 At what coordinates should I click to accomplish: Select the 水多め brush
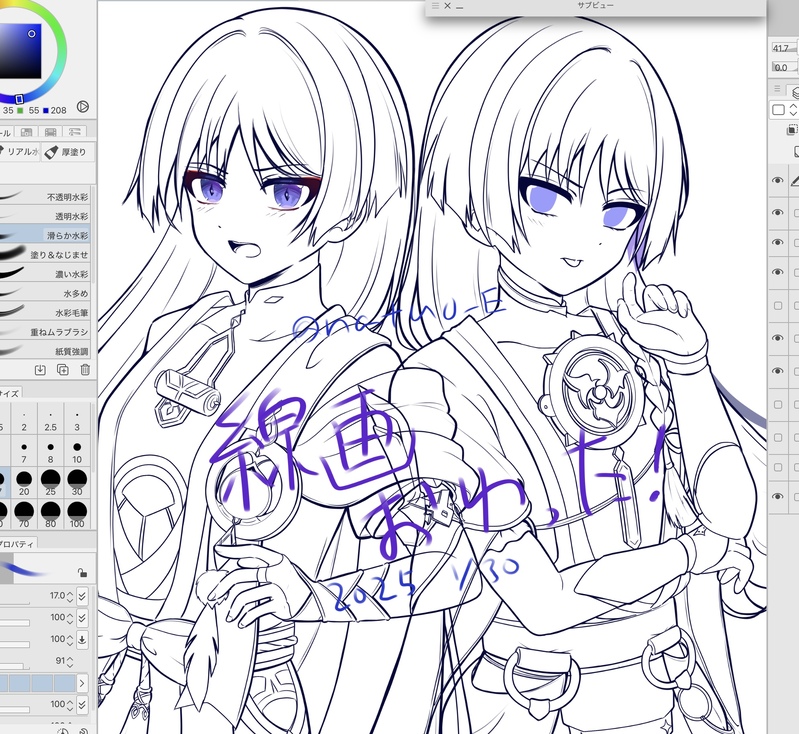pyautogui.click(x=45, y=294)
